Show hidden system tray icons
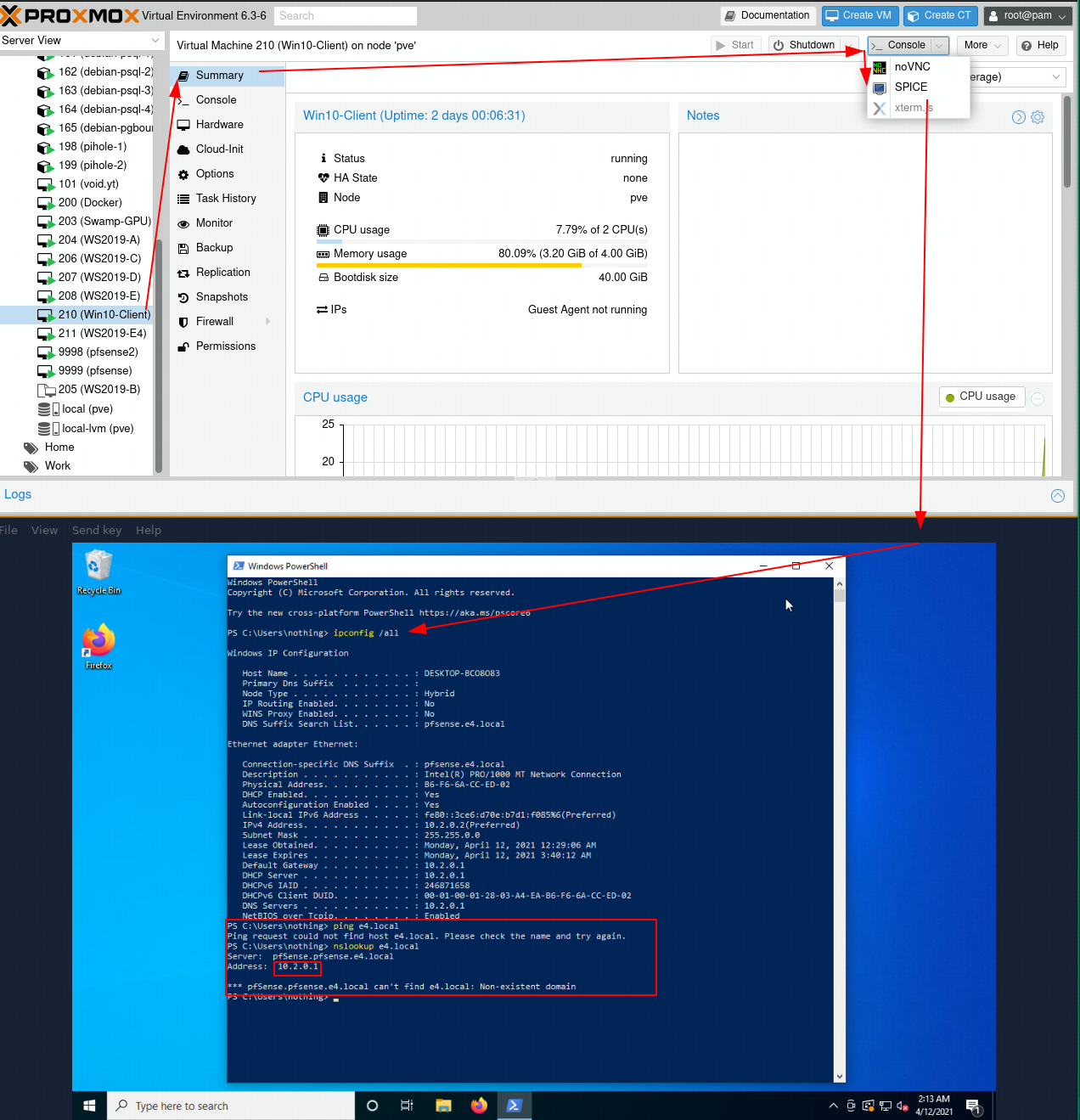The image size is (1080, 1120). (x=833, y=1106)
